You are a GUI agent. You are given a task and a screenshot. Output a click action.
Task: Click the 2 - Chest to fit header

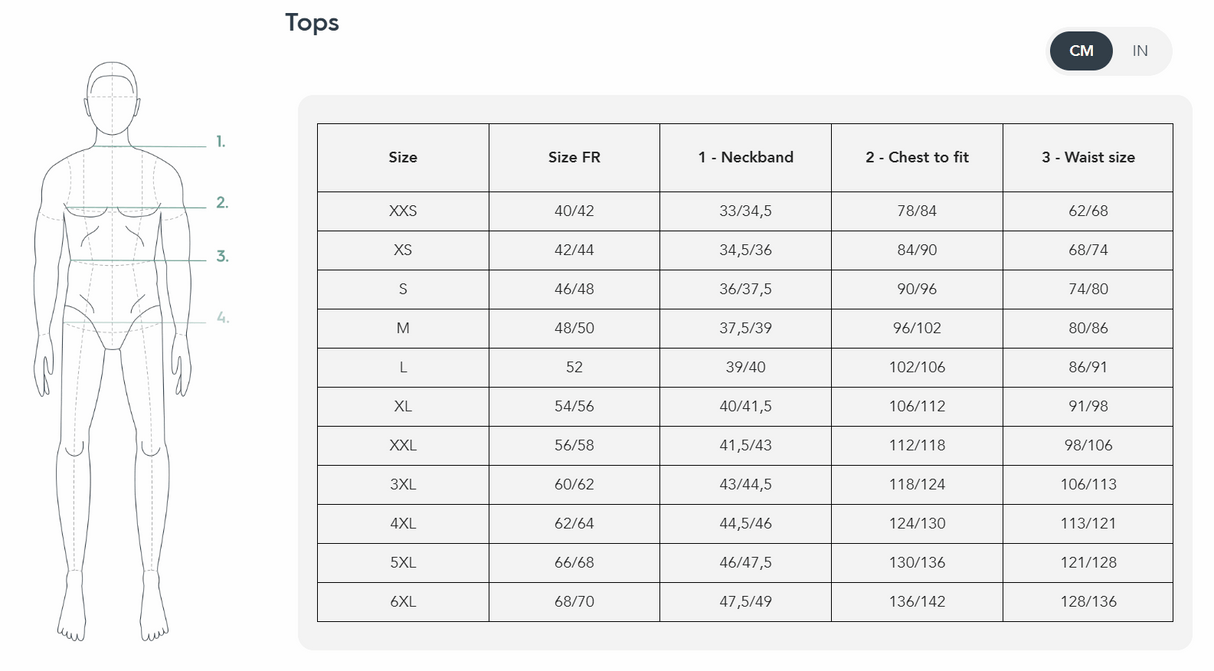pos(917,157)
